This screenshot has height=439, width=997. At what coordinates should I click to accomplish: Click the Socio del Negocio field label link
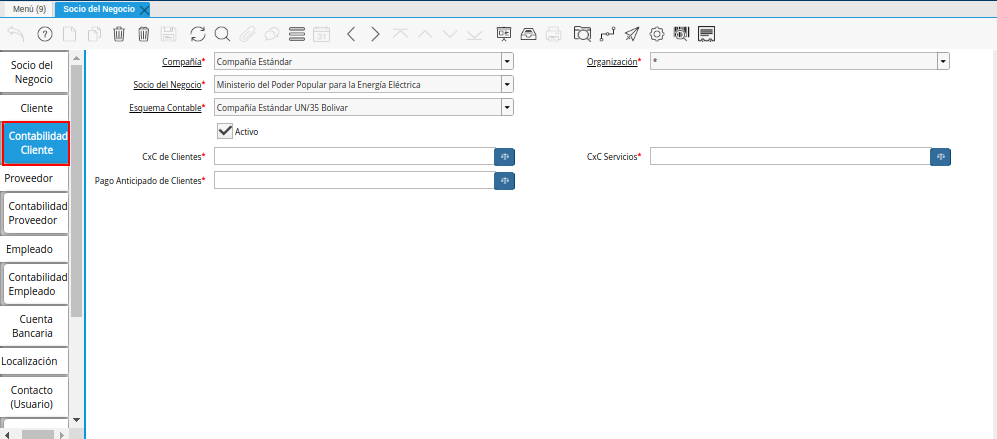(168, 85)
